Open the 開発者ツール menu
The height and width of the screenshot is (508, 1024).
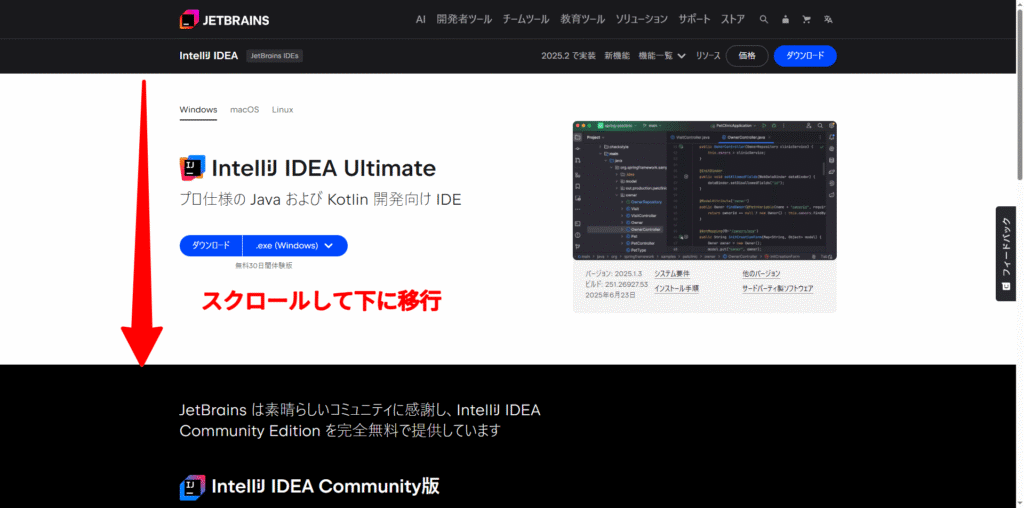(464, 20)
